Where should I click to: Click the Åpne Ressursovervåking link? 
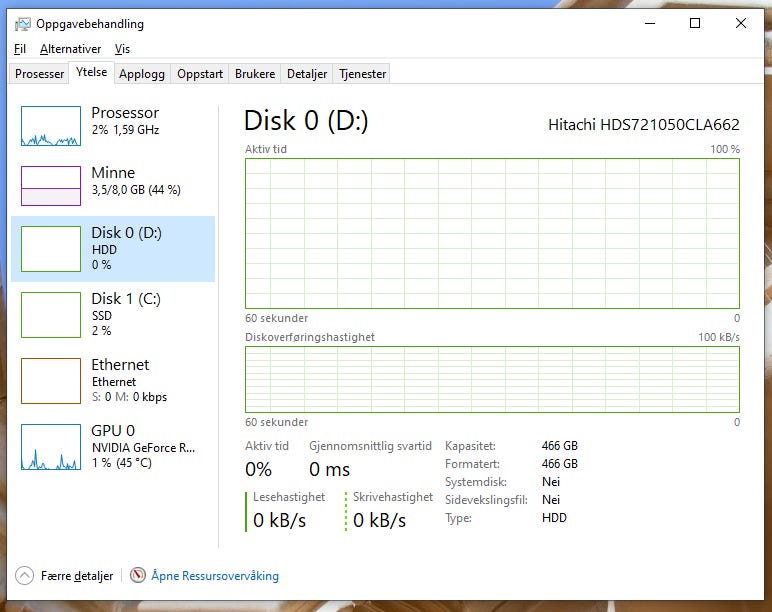click(x=215, y=576)
